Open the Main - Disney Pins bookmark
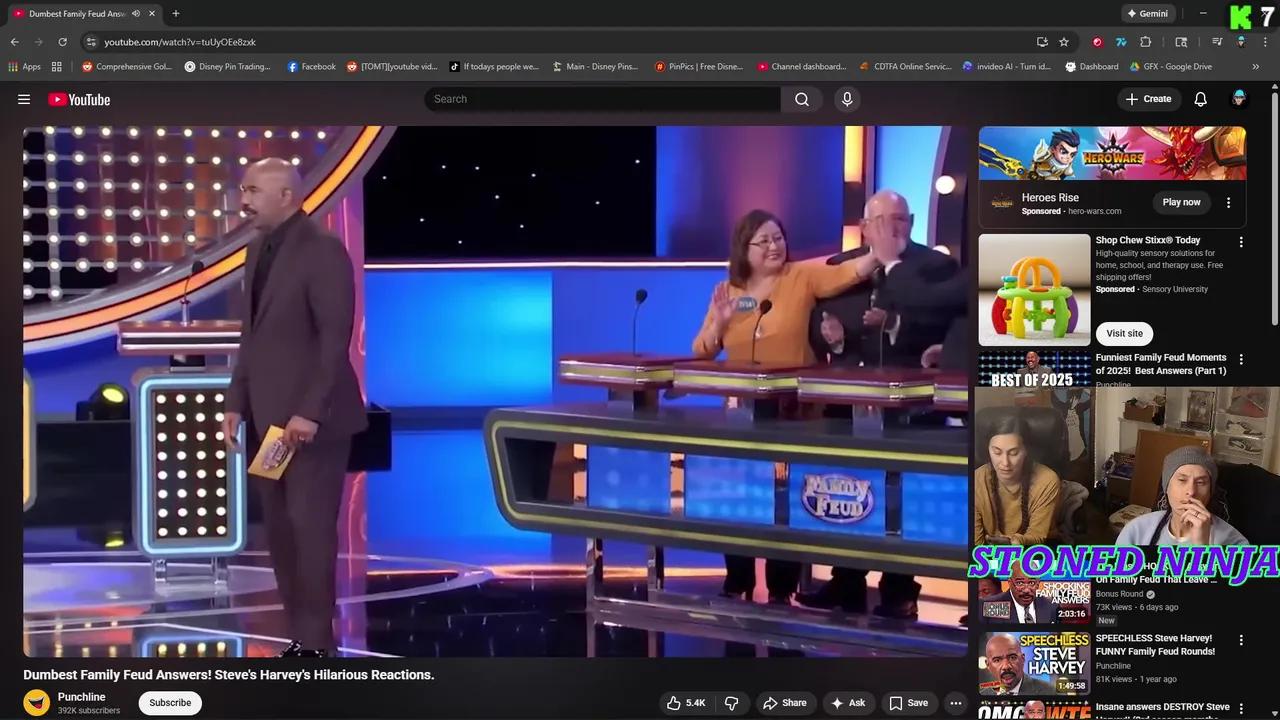1280x720 pixels. [x=595, y=67]
